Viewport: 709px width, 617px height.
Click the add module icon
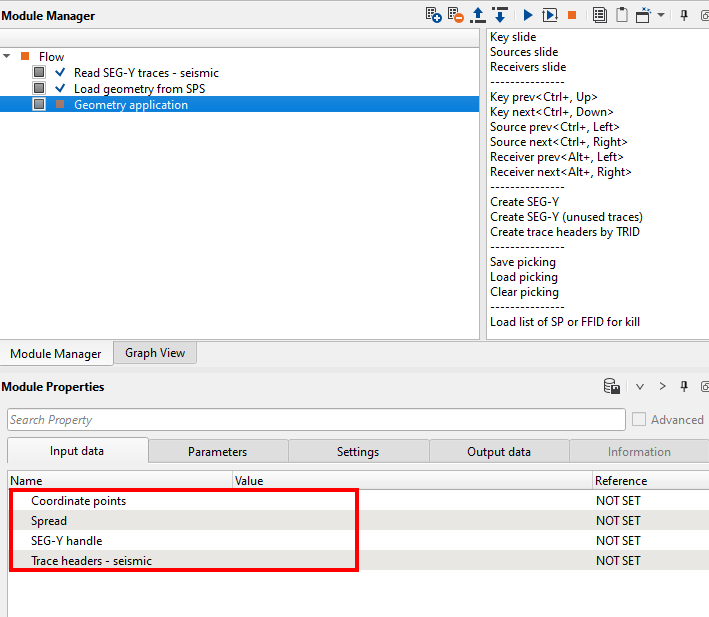pyautogui.click(x=433, y=15)
